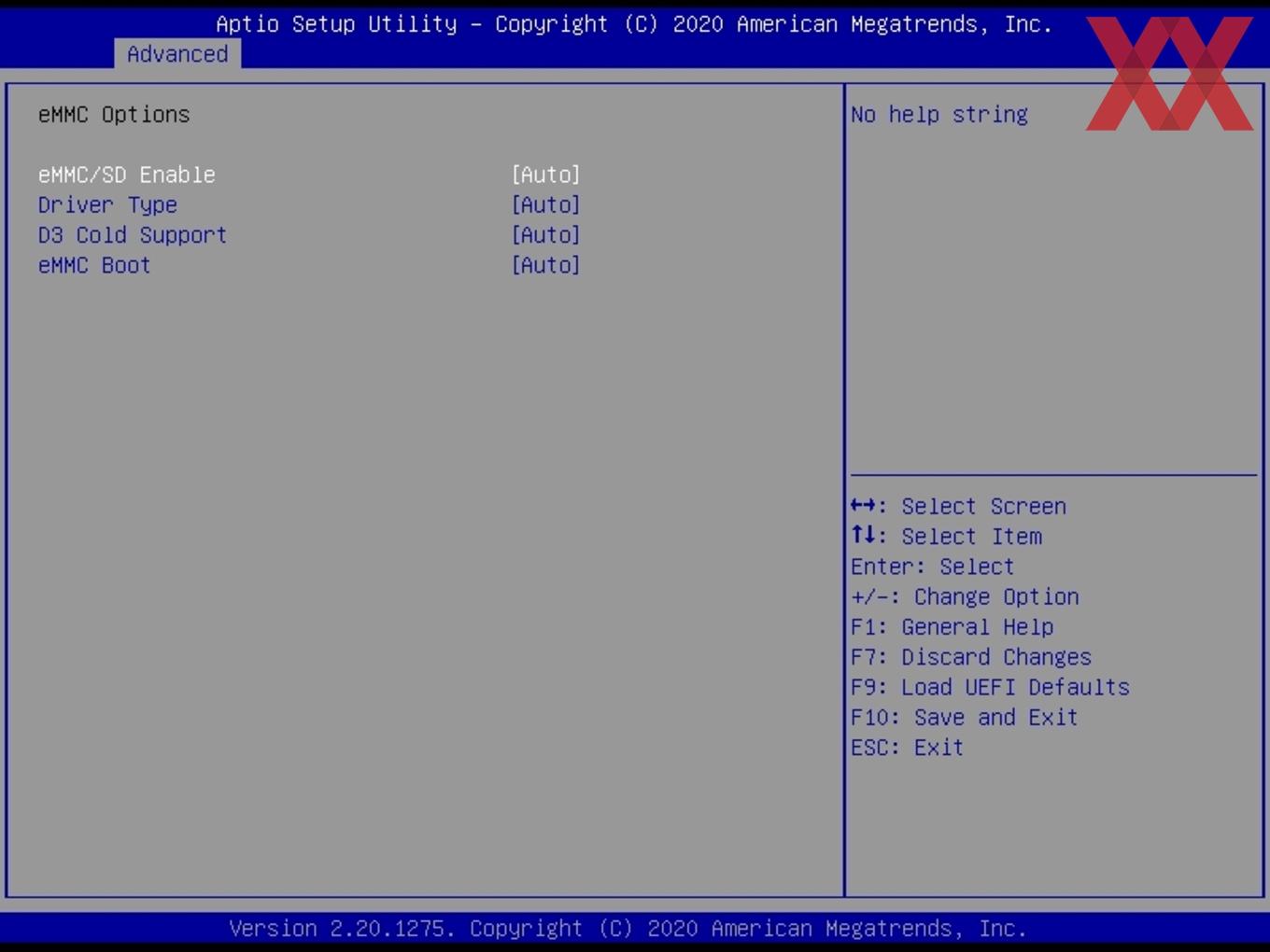Viewport: 1270px width, 952px height.
Task: Click the 'F1: General Help' hint
Action: tap(952, 627)
